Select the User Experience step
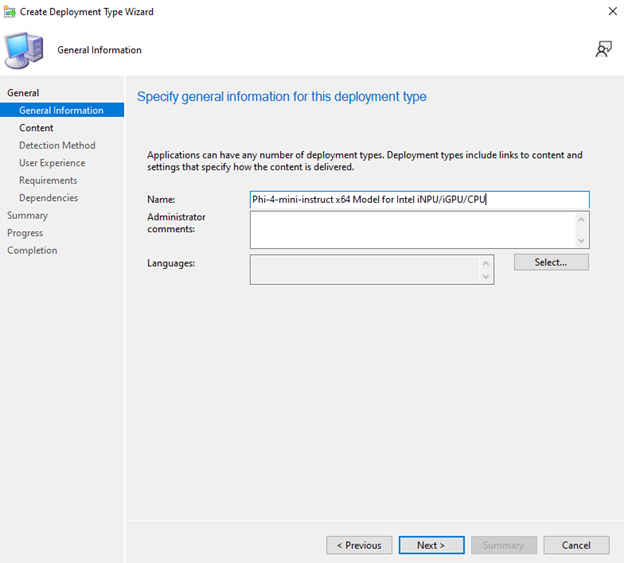The image size is (624, 563). coord(52,163)
